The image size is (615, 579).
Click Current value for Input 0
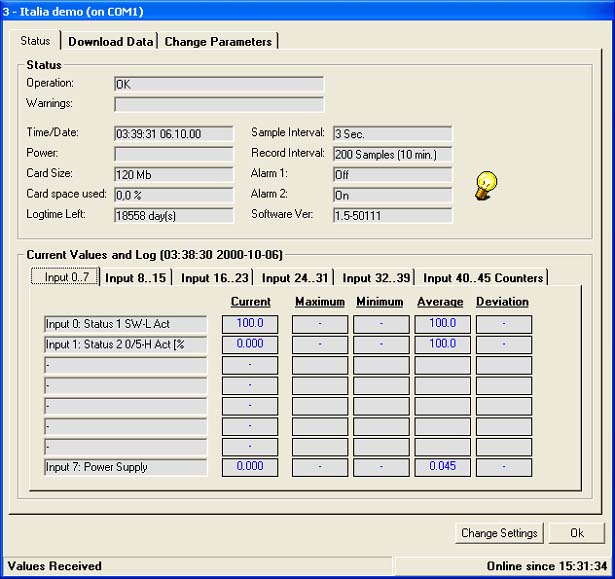(x=249, y=324)
